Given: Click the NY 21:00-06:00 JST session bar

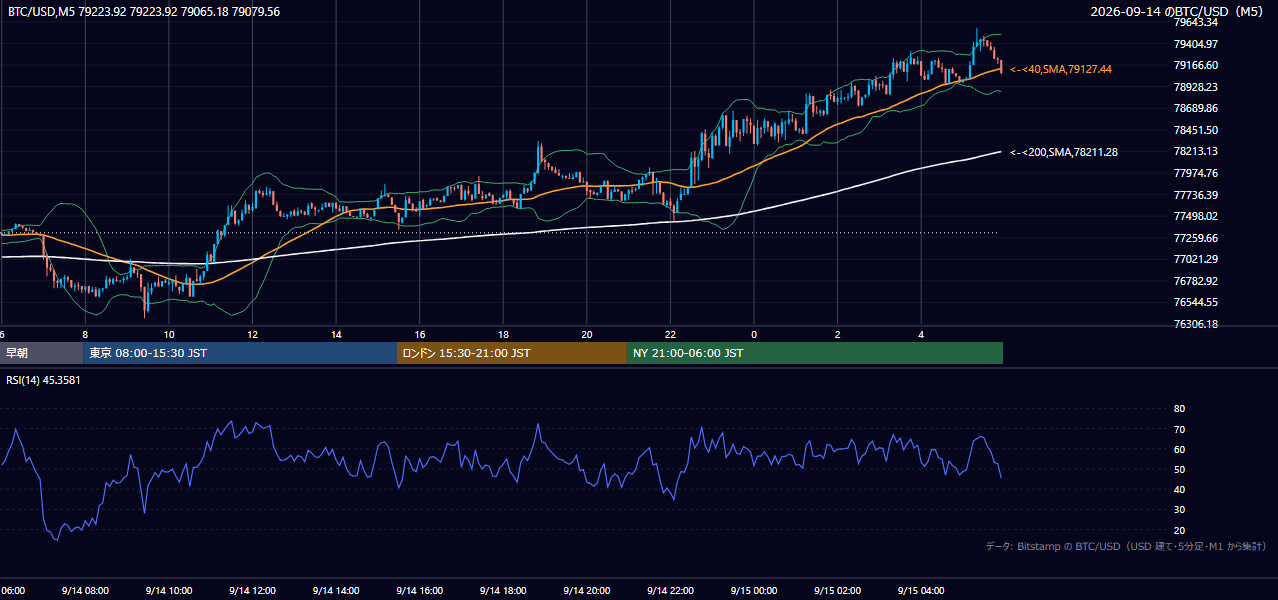Looking at the screenshot, I should tap(815, 353).
